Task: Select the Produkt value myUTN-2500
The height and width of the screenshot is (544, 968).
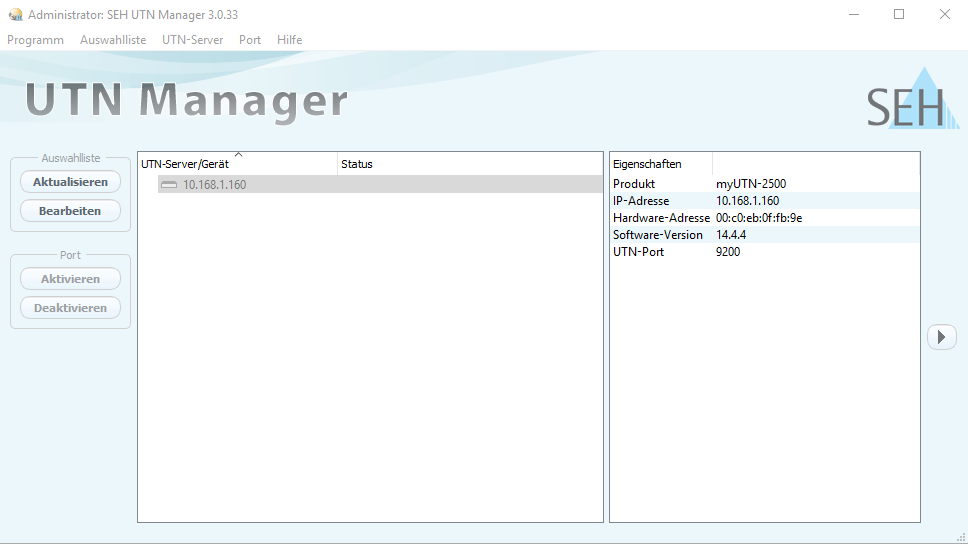Action: 751,184
